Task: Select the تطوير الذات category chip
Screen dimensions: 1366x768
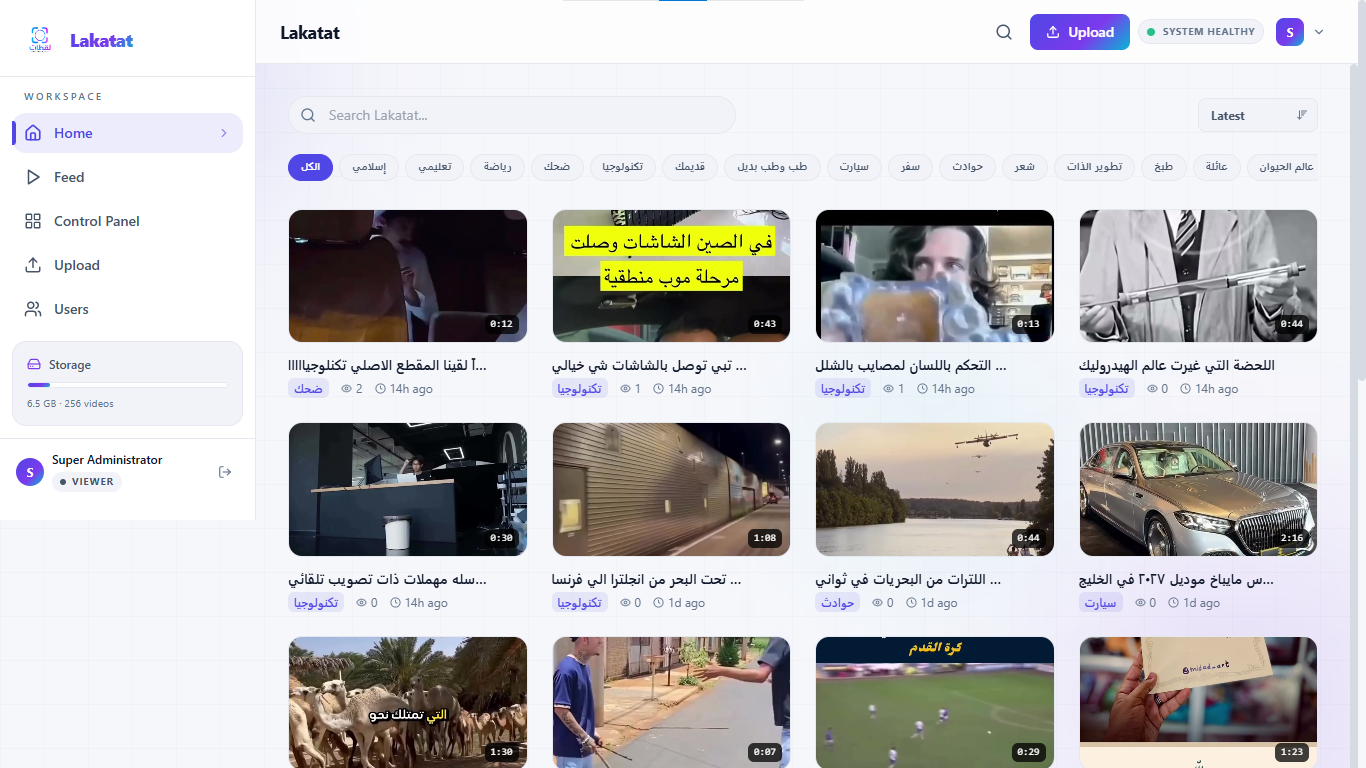Action: pyautogui.click(x=1094, y=167)
